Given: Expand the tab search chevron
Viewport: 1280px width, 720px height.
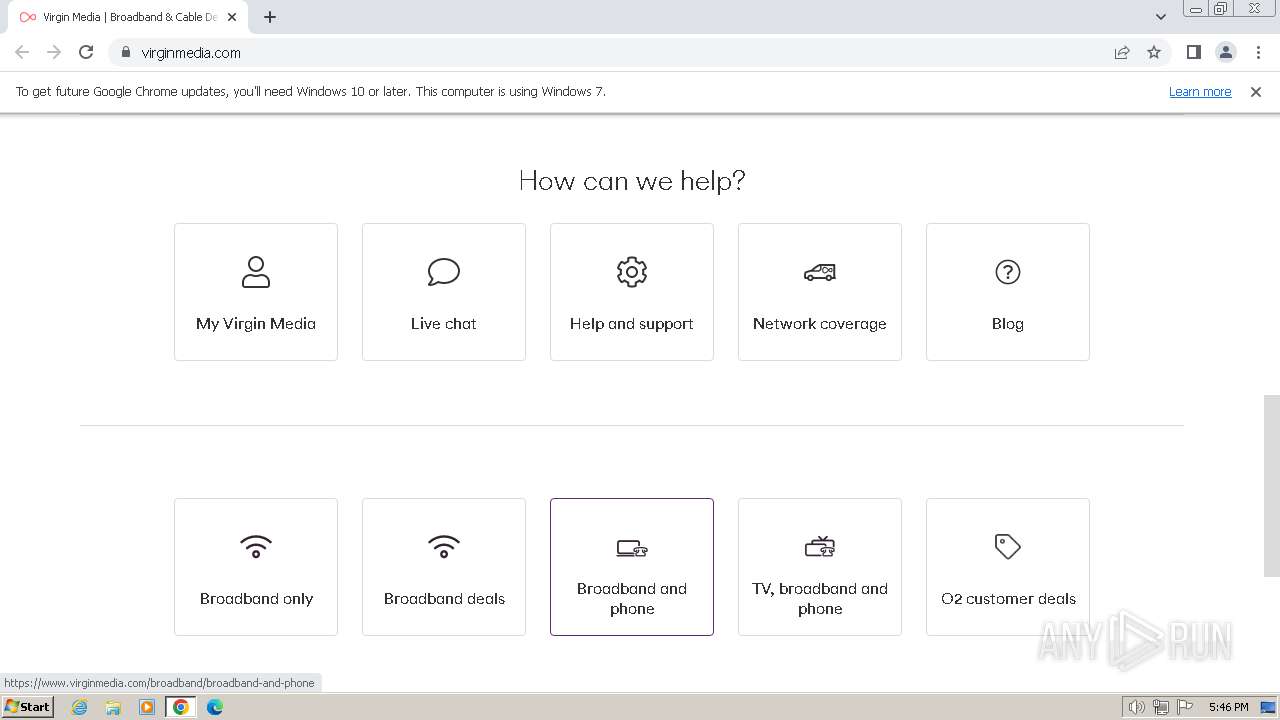Looking at the screenshot, I should 1161,17.
